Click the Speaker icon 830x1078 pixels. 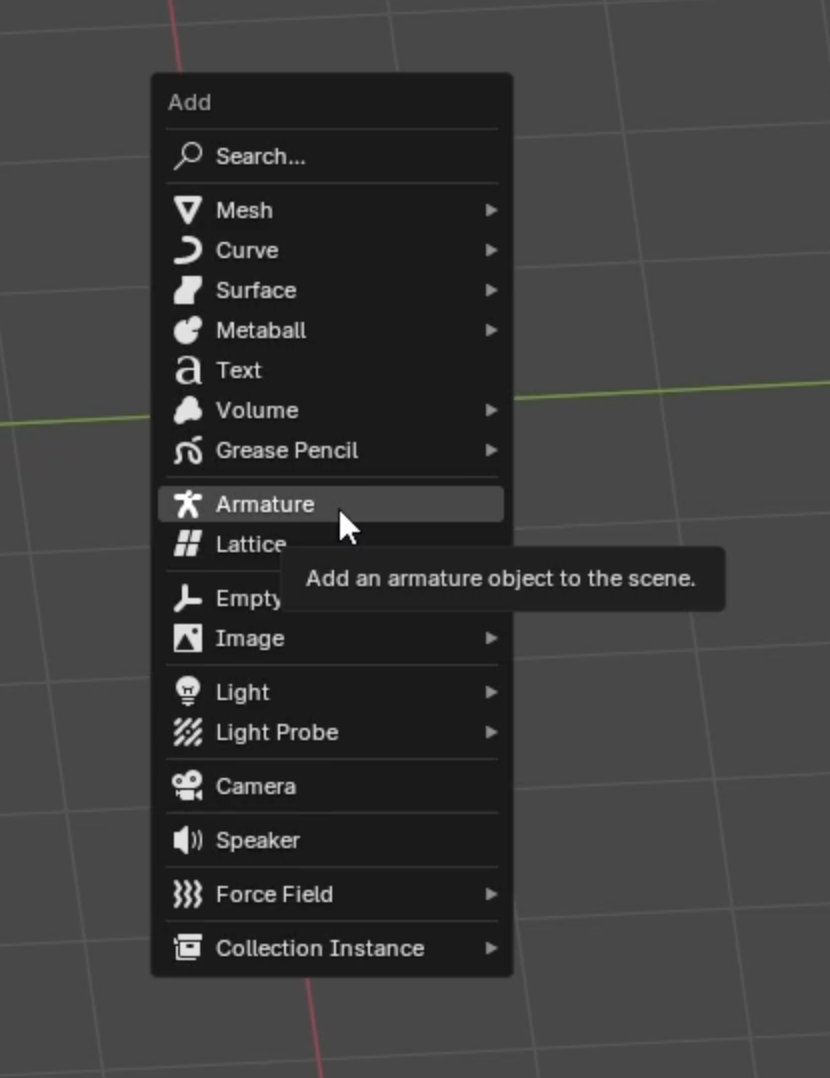tap(188, 840)
